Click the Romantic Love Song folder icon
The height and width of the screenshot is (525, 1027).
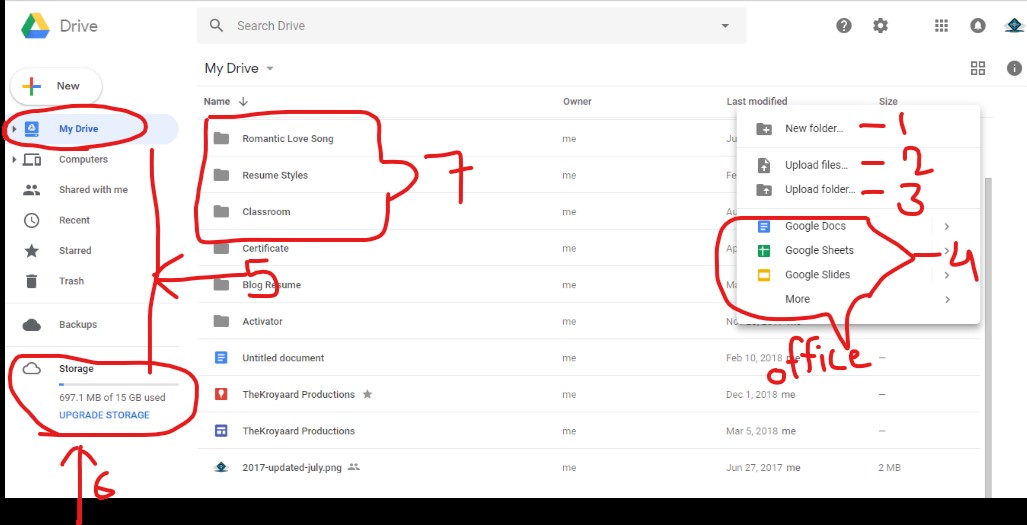click(x=221, y=138)
